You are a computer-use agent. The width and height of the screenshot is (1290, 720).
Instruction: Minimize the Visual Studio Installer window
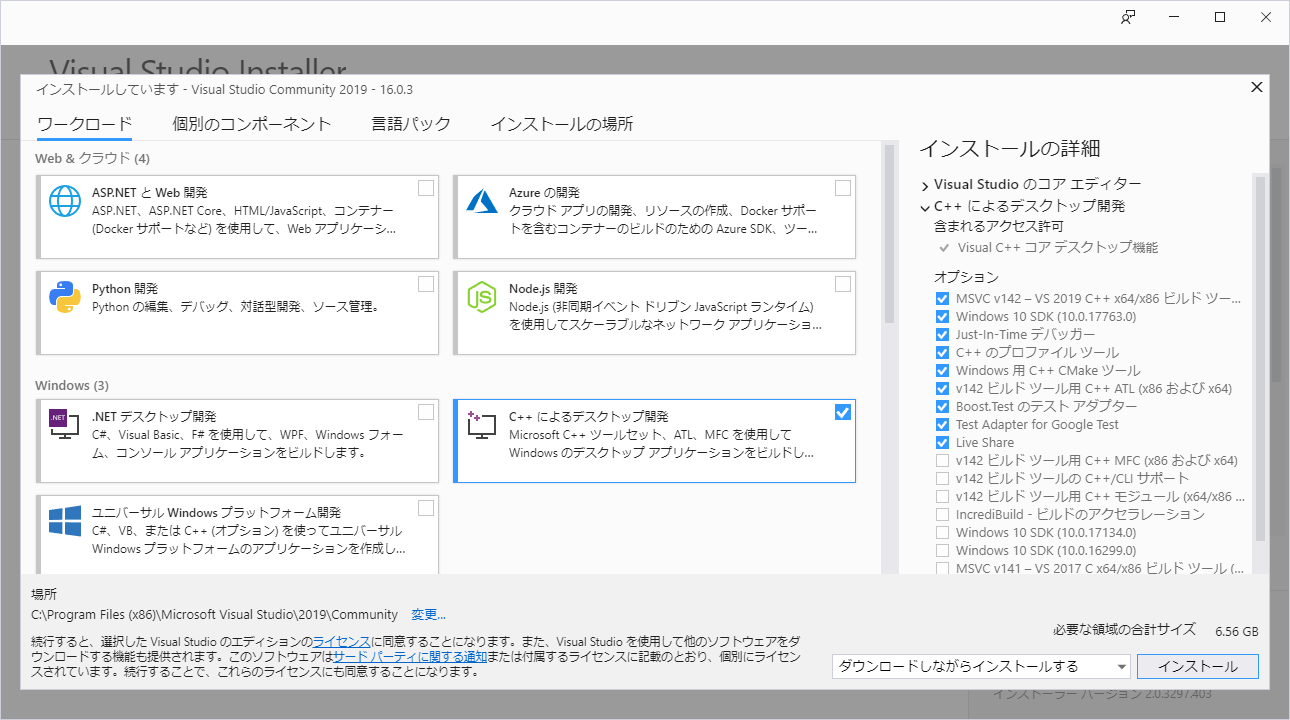click(x=1174, y=17)
